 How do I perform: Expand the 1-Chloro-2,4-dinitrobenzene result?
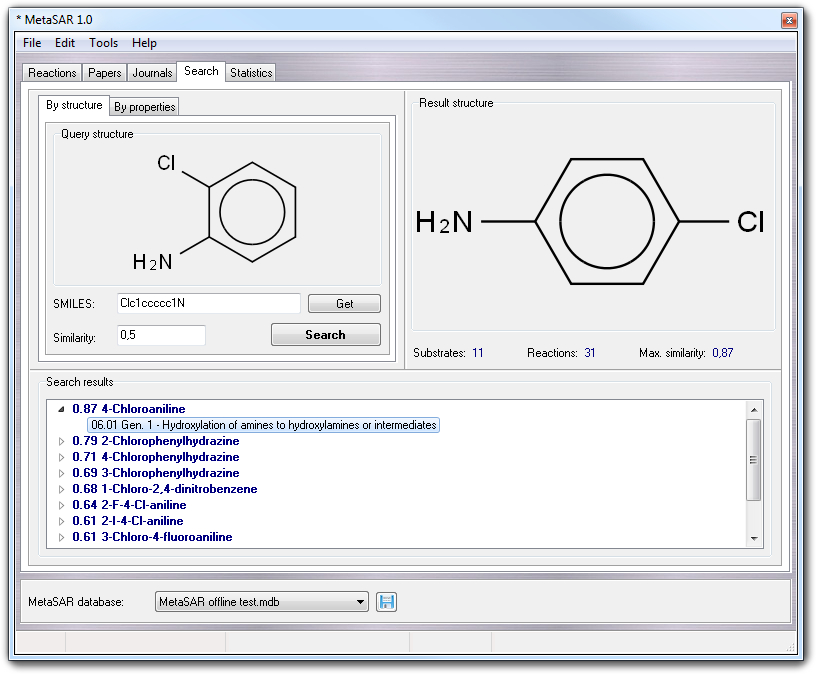pyautogui.click(x=61, y=489)
